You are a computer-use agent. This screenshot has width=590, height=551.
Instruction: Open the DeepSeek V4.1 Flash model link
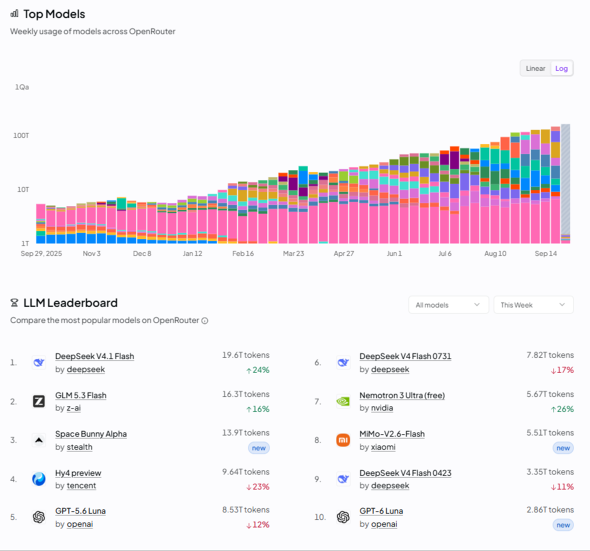[94, 356]
